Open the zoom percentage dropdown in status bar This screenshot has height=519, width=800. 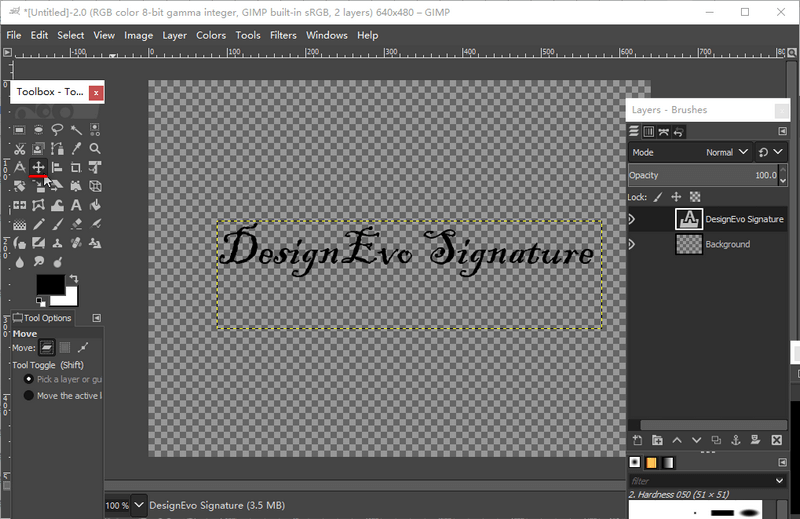click(x=139, y=505)
